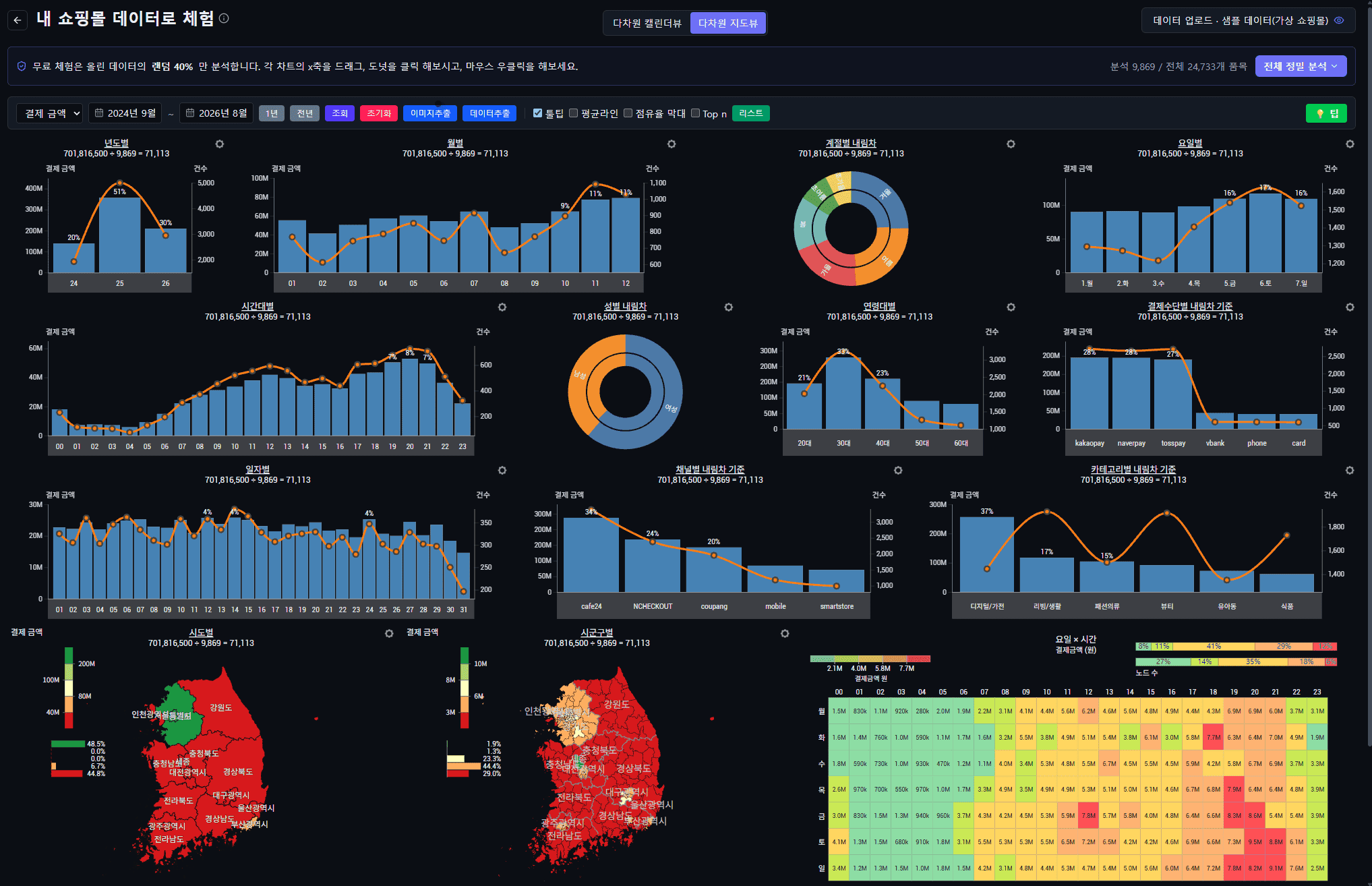This screenshot has height=886, width=1372.
Task: Open settings gear for the 계절별 내림차 chart
Action: point(1011,144)
